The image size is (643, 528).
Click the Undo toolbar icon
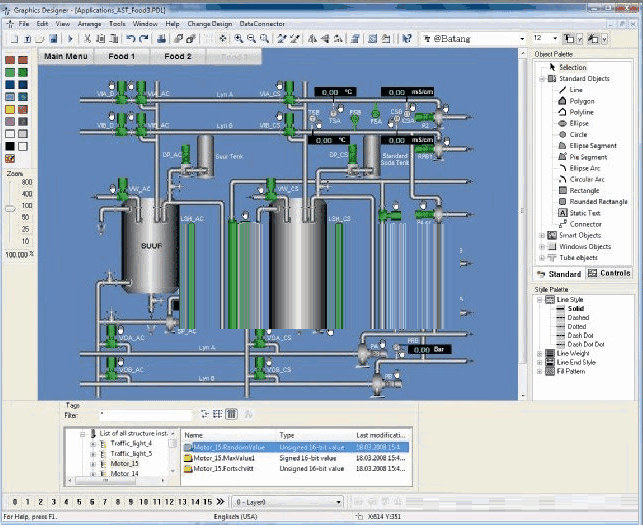coord(130,38)
